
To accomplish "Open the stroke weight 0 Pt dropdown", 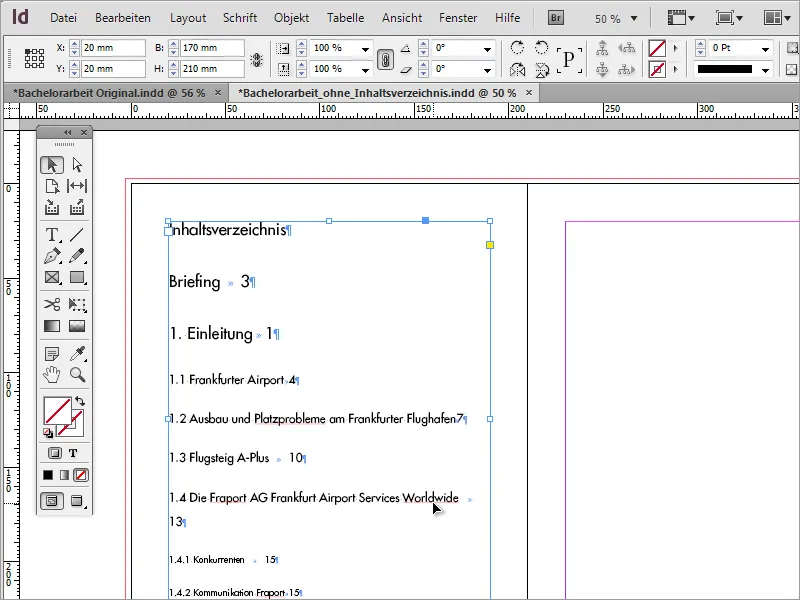I will point(765,49).
